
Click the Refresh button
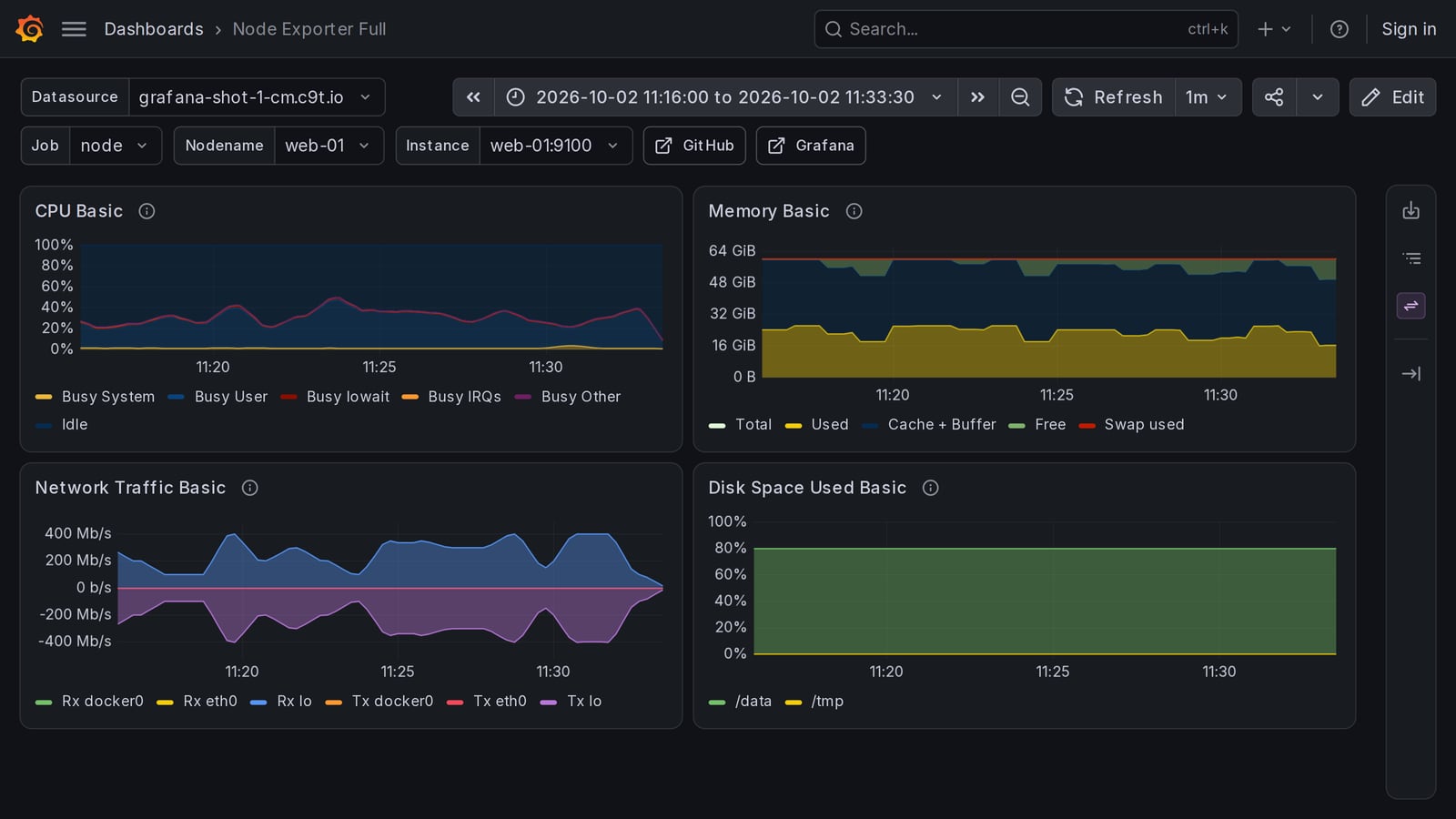click(x=1113, y=97)
